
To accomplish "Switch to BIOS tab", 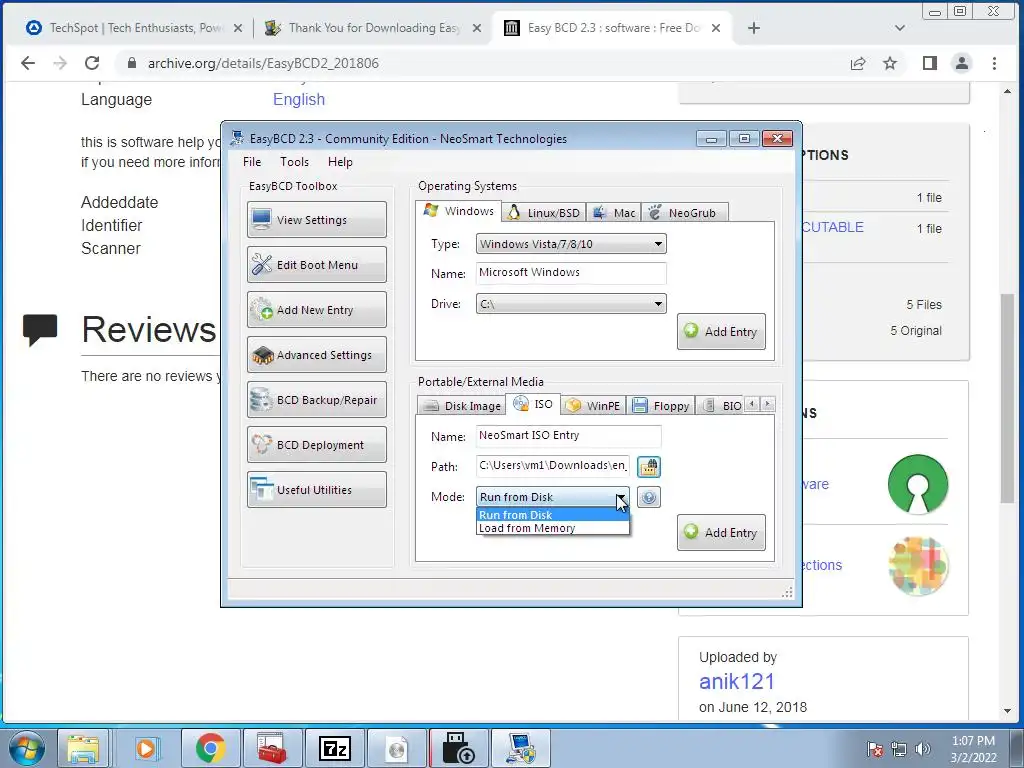I will click(x=721, y=406).
